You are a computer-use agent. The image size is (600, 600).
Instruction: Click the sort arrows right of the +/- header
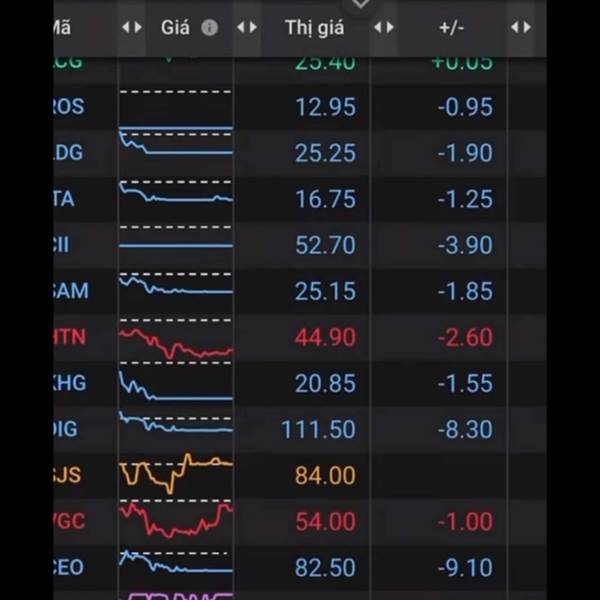[x=520, y=28]
